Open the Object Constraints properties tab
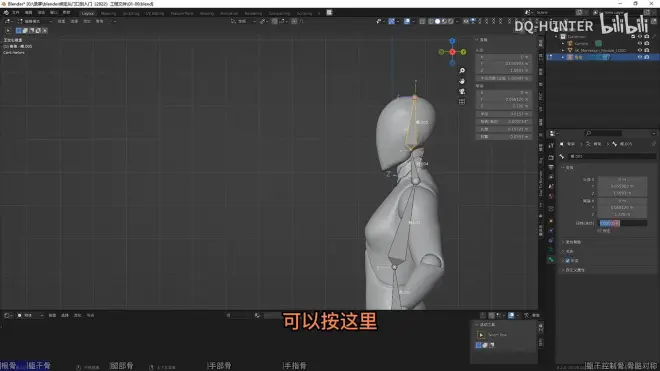 click(551, 240)
